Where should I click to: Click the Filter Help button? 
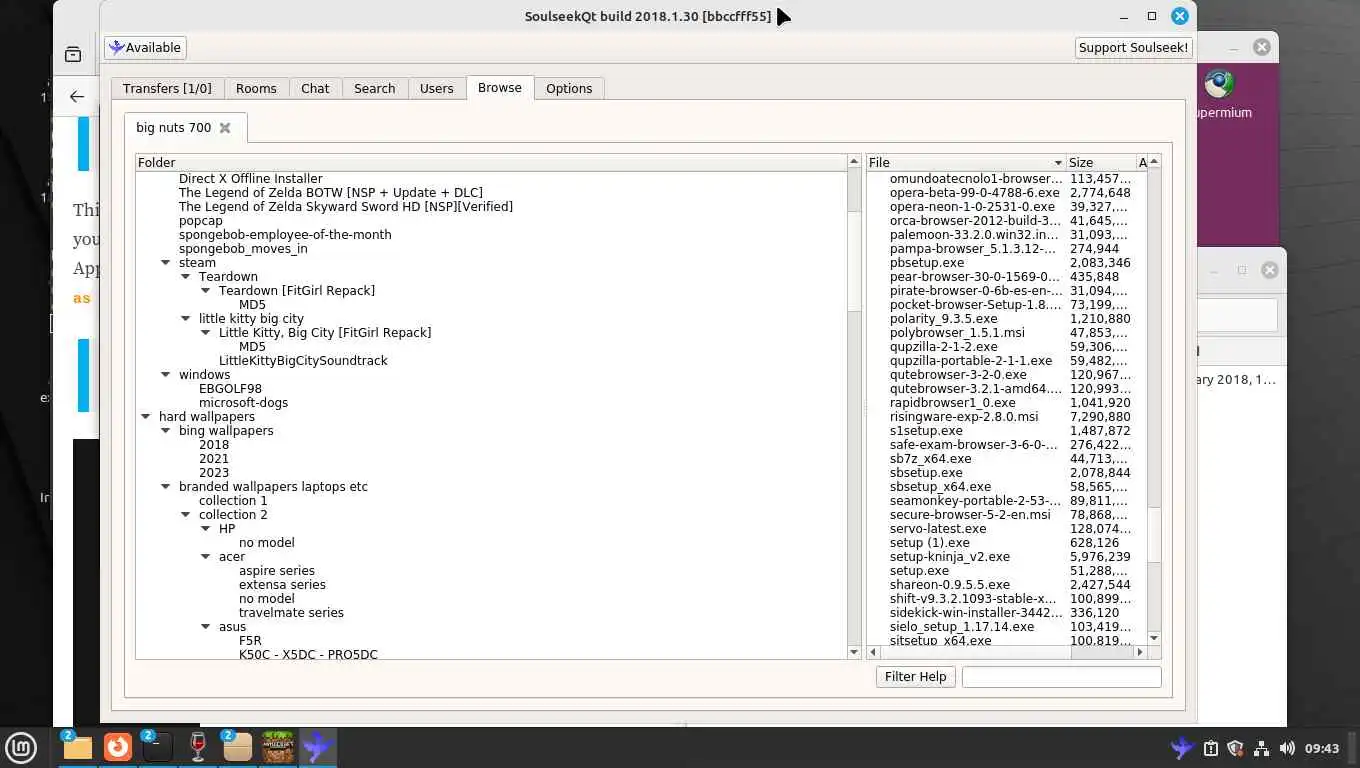915,677
